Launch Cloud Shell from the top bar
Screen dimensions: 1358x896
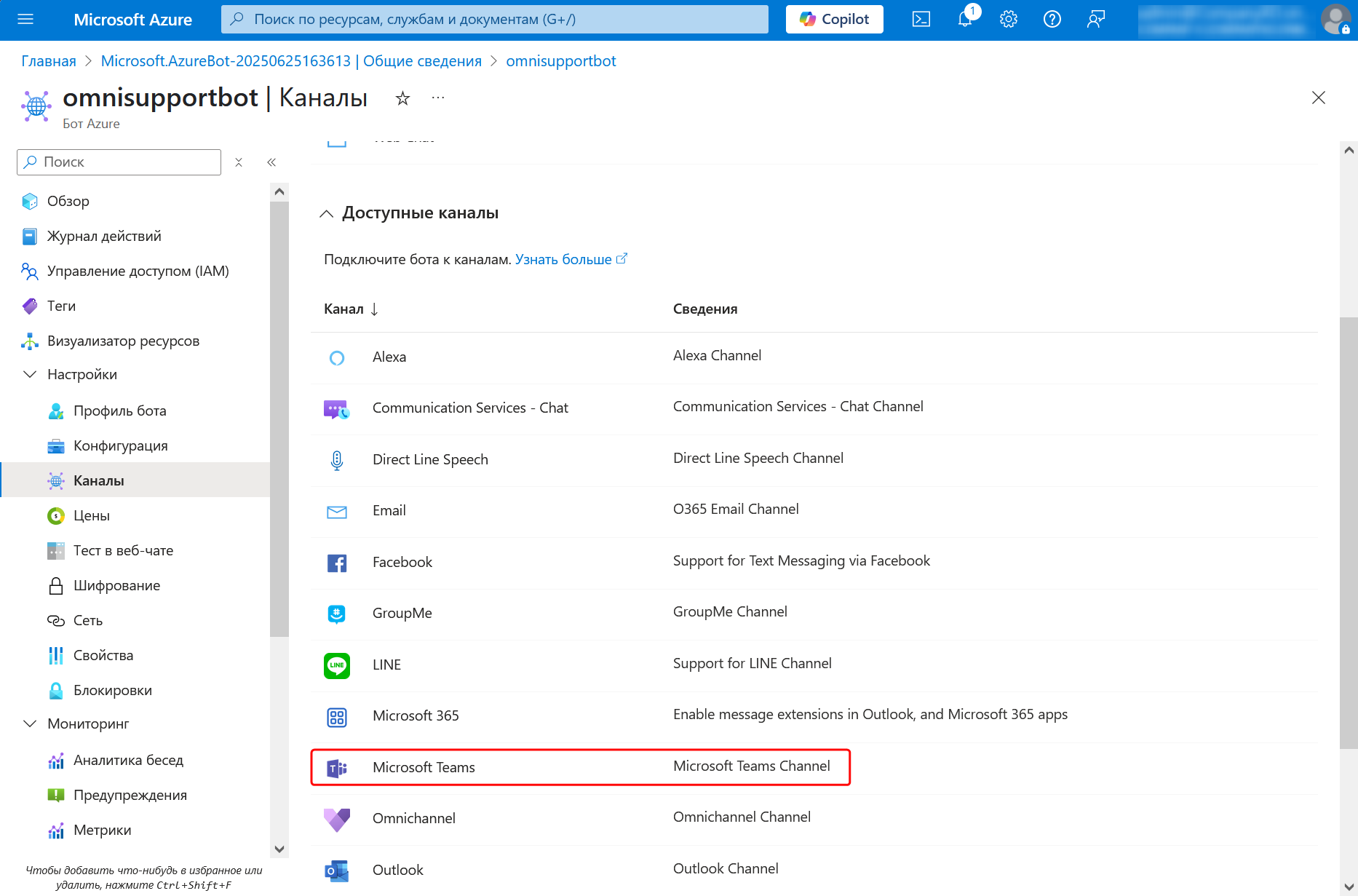click(x=921, y=20)
